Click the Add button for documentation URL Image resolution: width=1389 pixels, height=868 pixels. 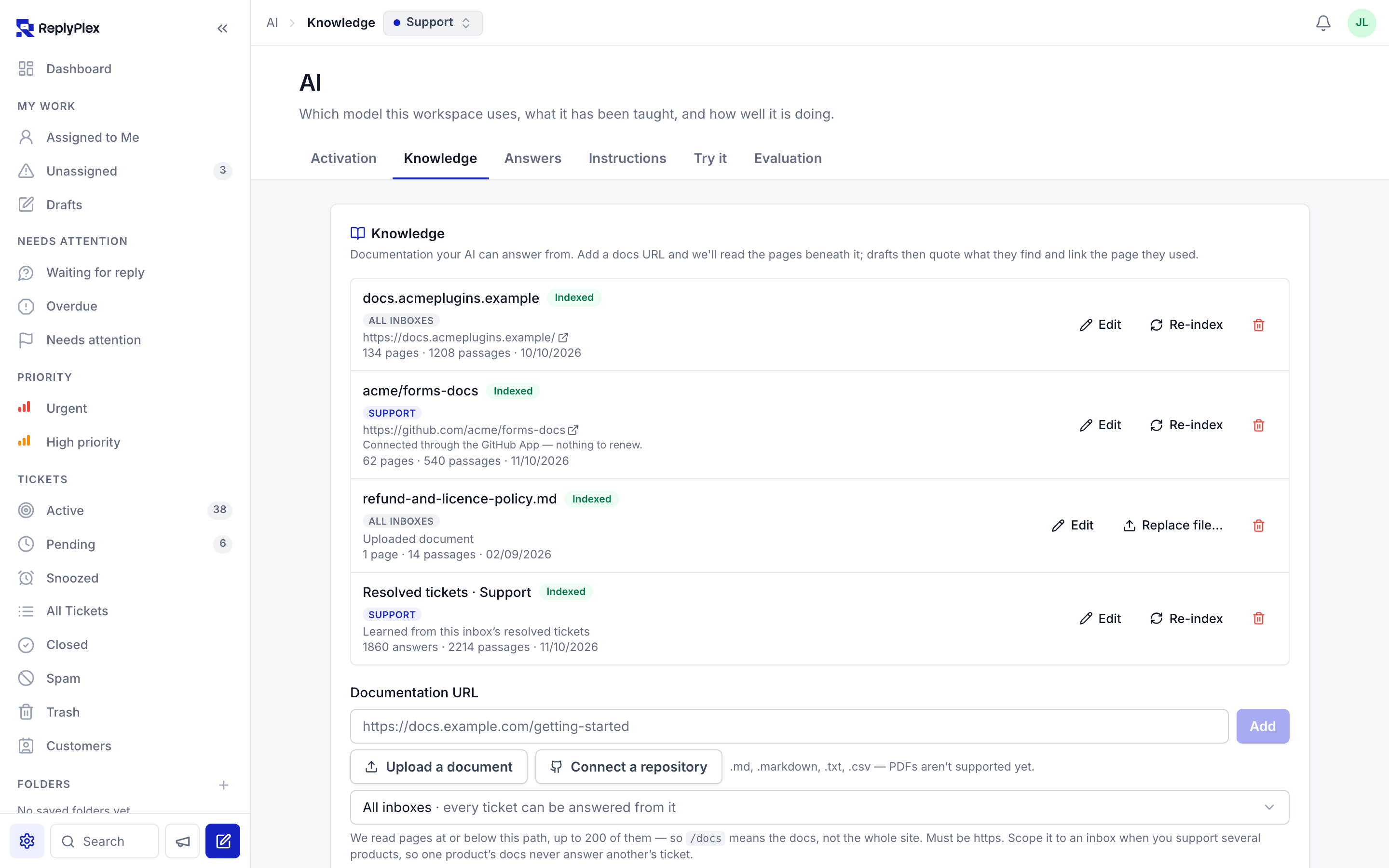pyautogui.click(x=1263, y=726)
